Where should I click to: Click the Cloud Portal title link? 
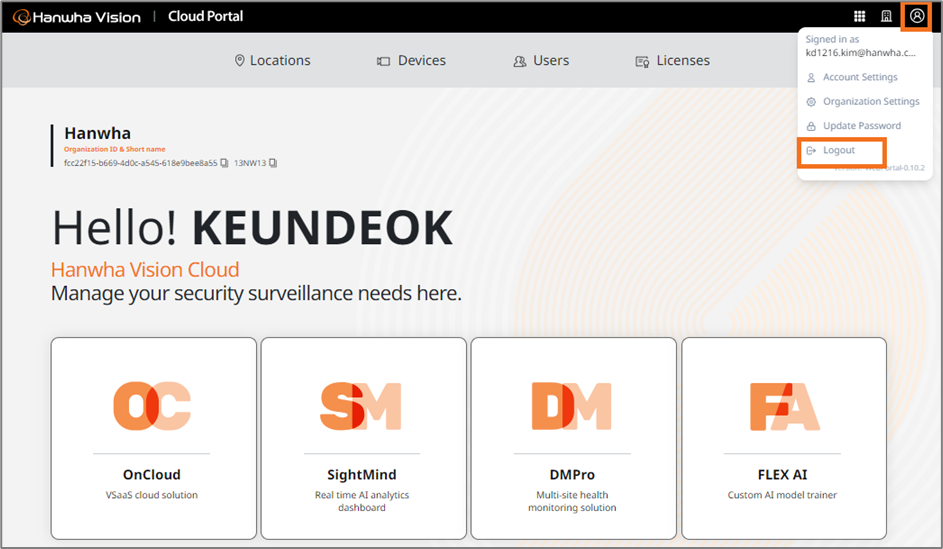(205, 17)
